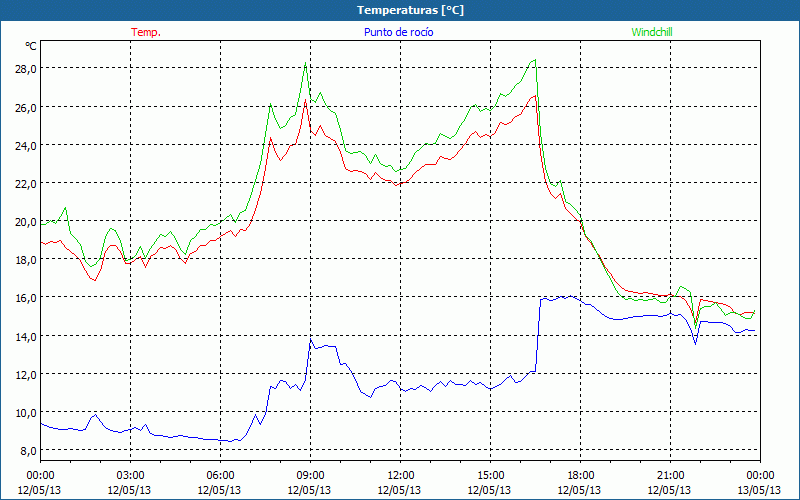Click the 26,0 y-axis value
The image size is (800, 500).
26,108
